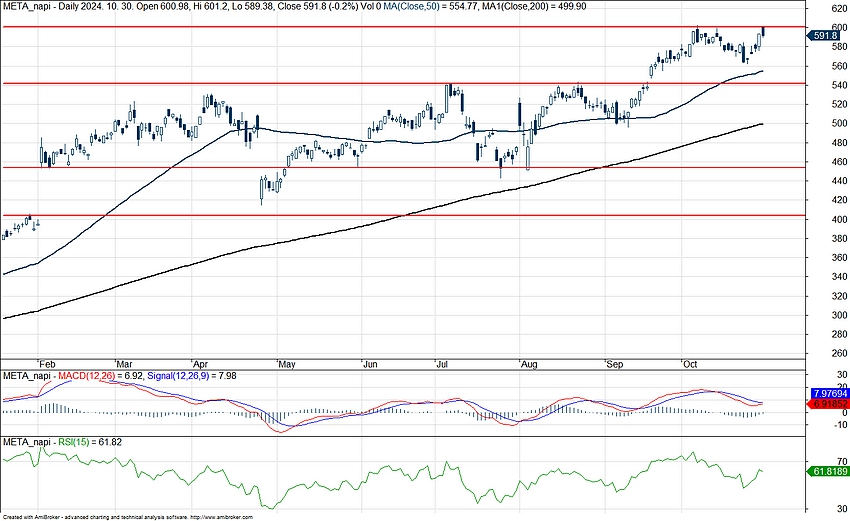Click the 61.8189 green RSI value flag

click(829, 471)
